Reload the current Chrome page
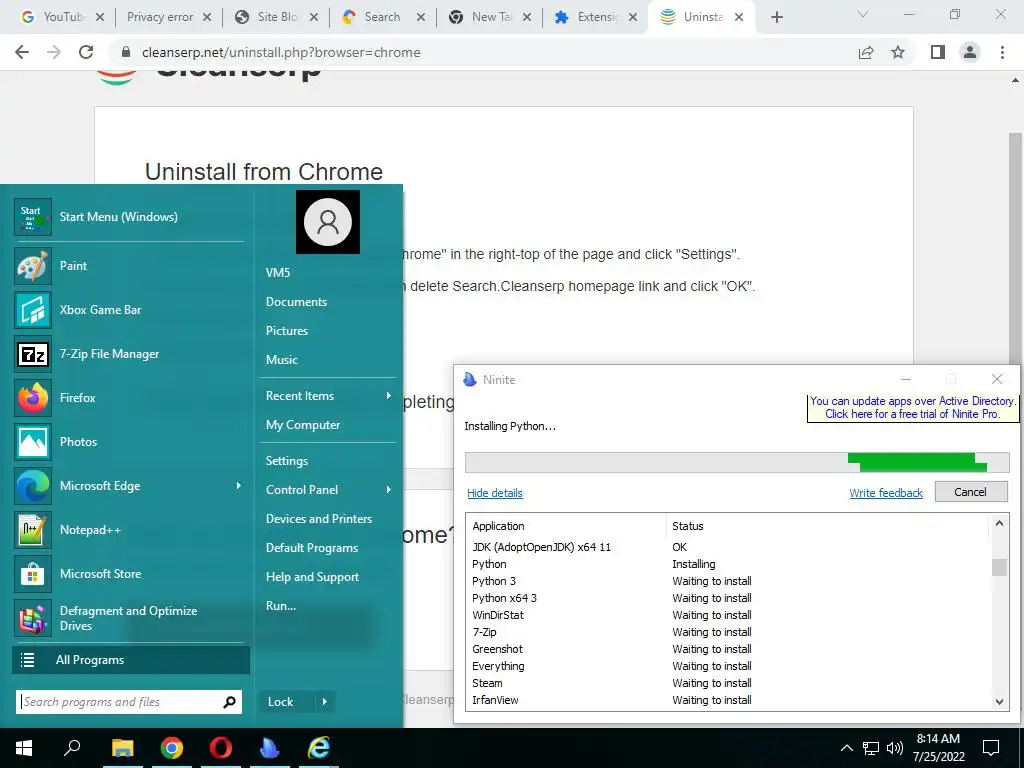 click(x=86, y=52)
